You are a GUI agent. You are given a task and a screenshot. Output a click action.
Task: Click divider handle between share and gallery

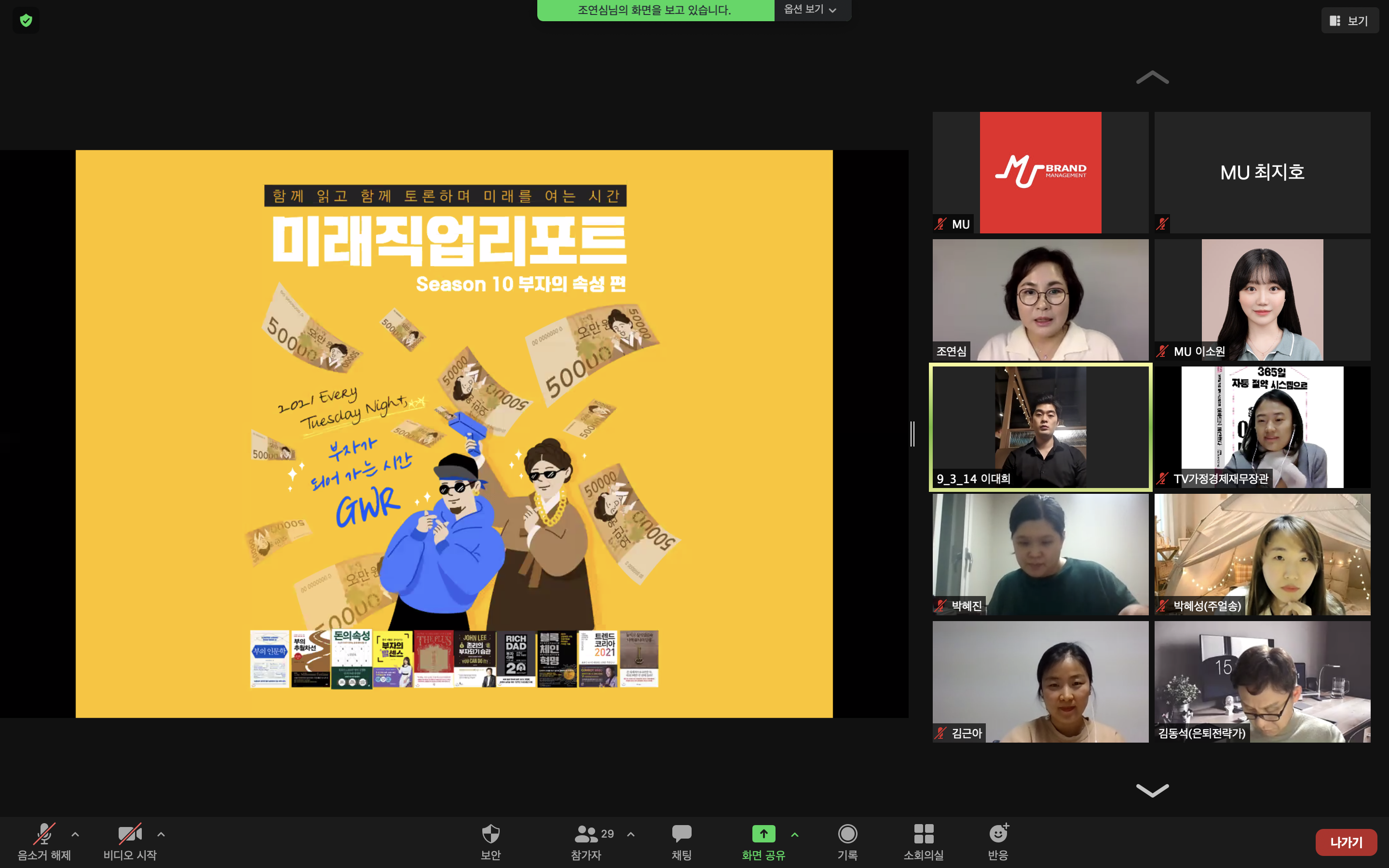pos(912,434)
